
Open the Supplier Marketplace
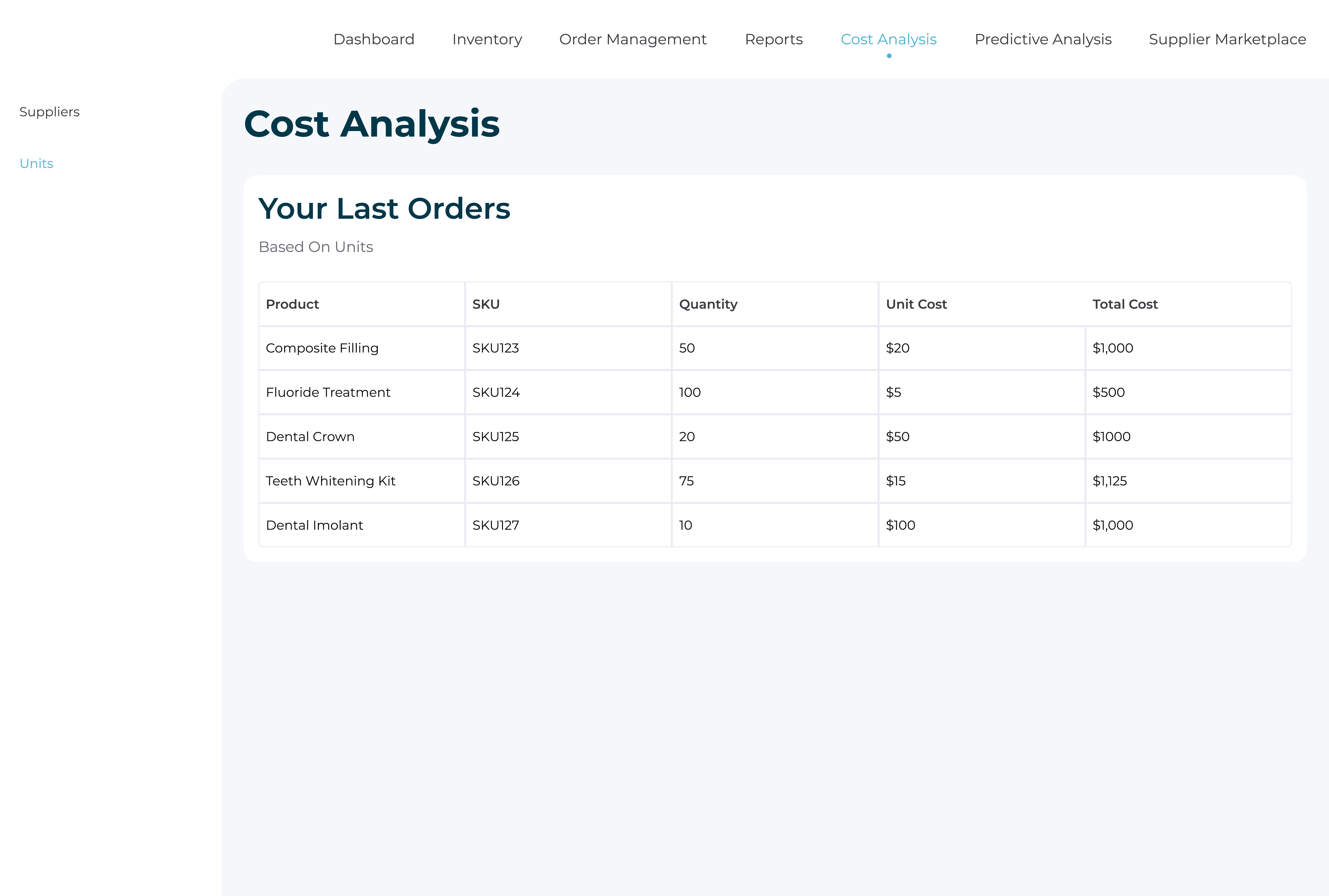1227,39
